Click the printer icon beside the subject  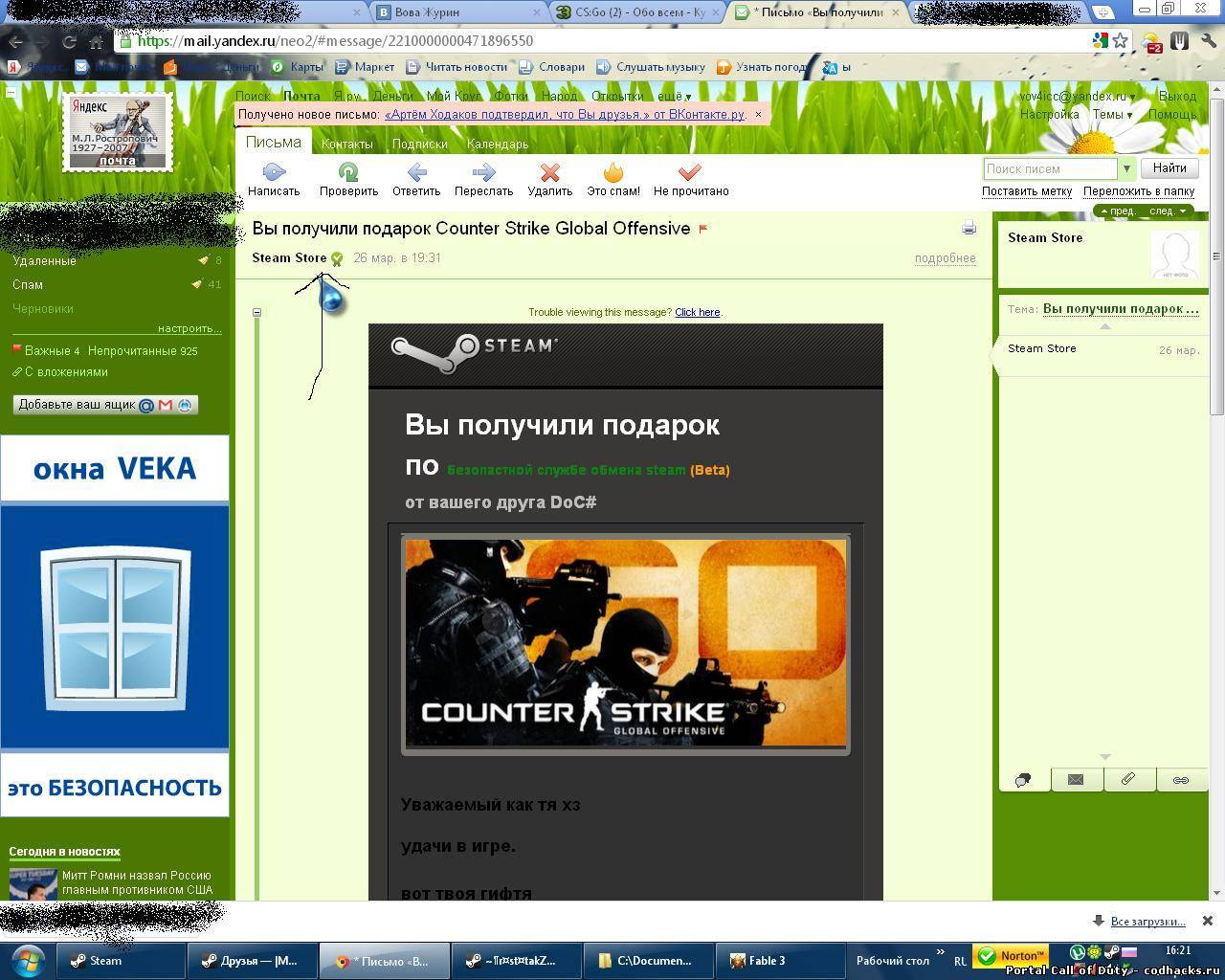pos(969,228)
